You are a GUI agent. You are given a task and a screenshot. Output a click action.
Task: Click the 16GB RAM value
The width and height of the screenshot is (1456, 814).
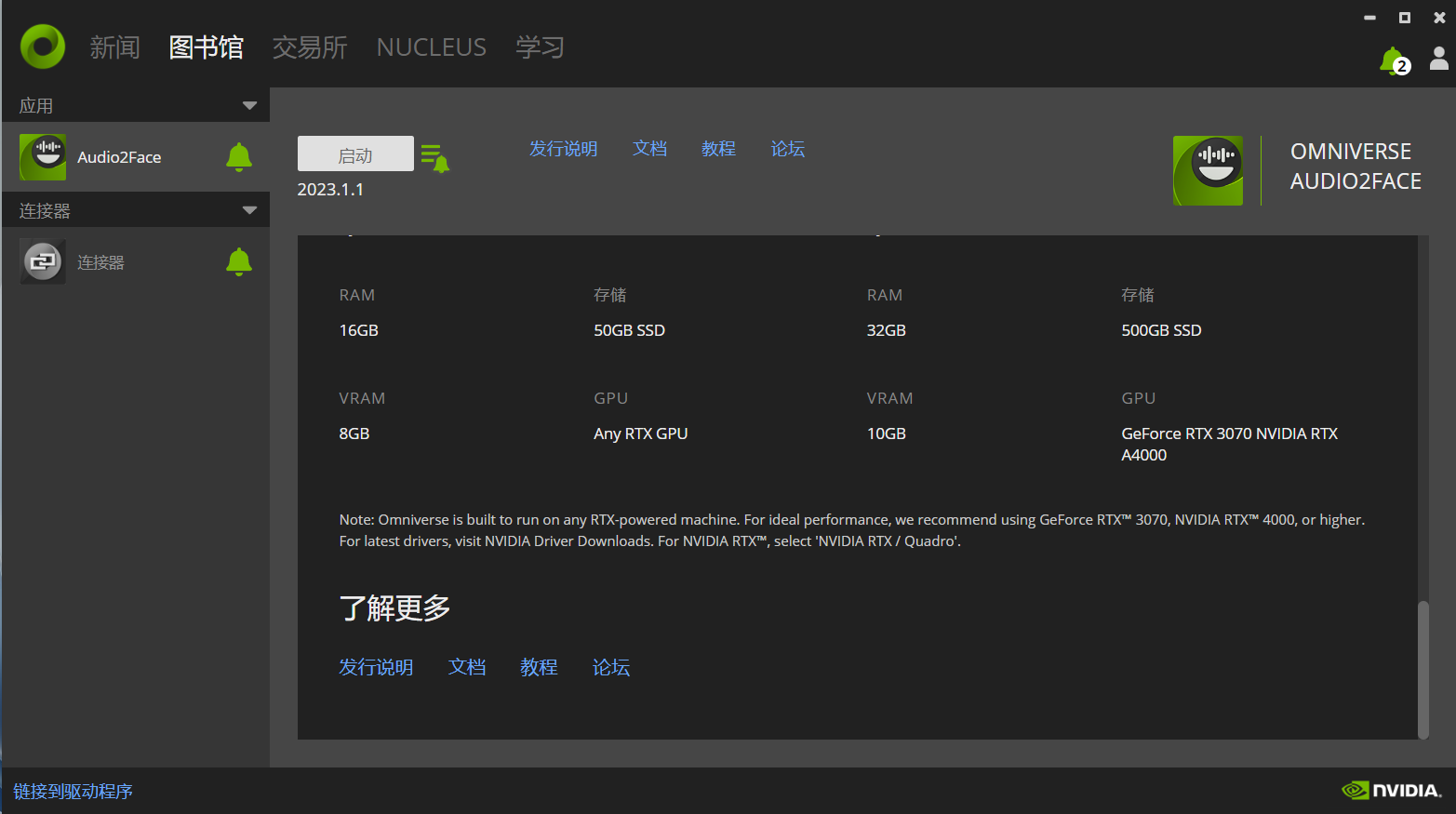[359, 330]
